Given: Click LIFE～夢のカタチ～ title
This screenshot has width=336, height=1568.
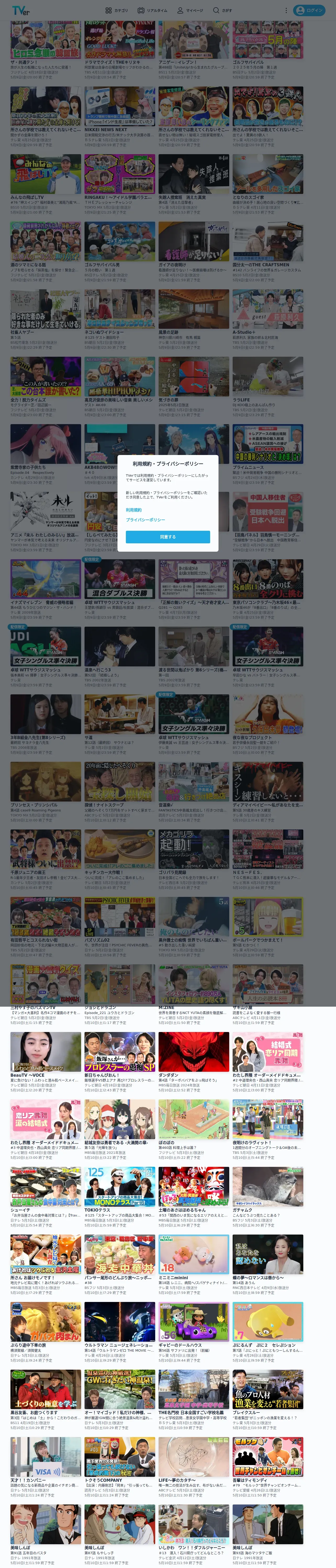Looking at the screenshot, I should pos(177,1481).
